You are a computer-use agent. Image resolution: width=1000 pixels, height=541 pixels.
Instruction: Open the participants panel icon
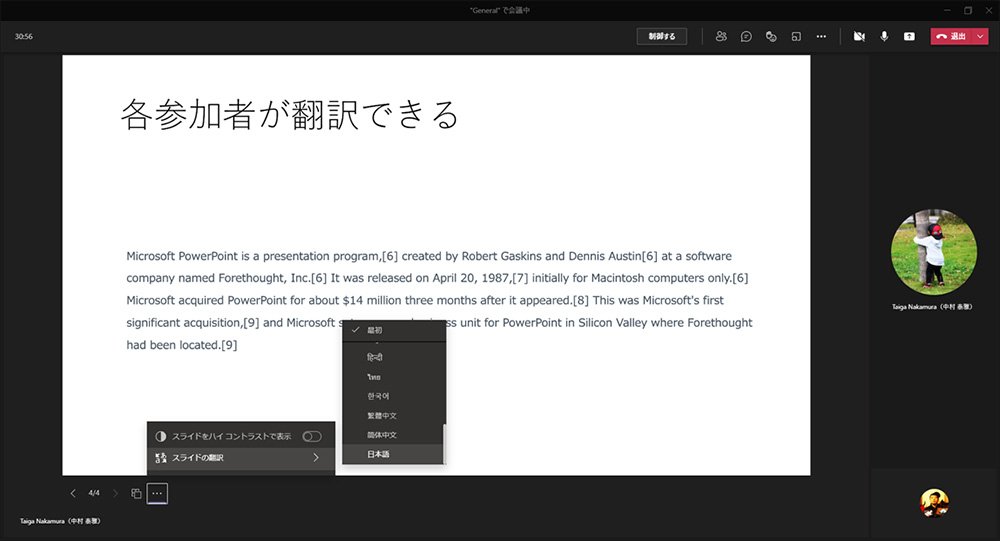pos(721,36)
